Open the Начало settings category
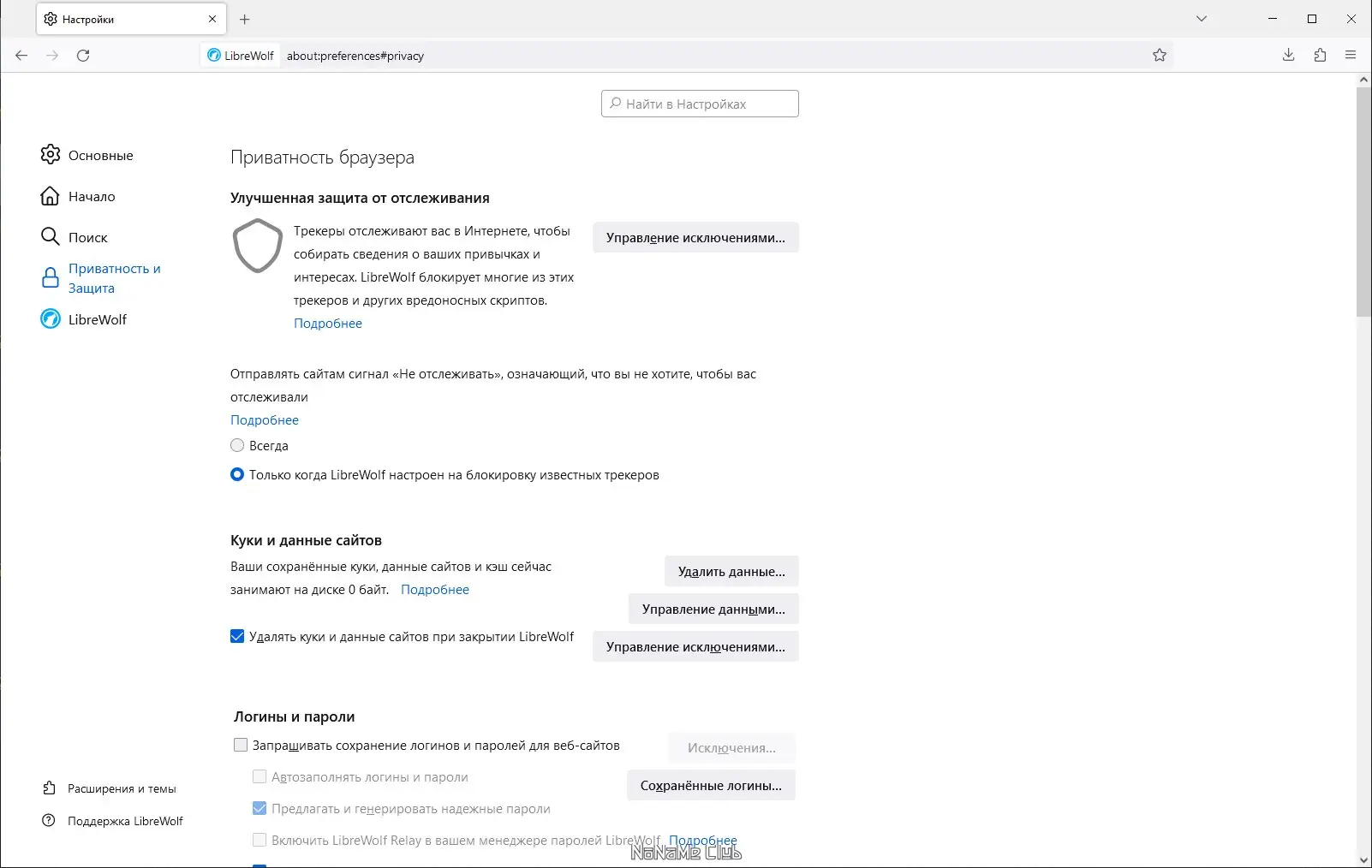 click(x=92, y=196)
